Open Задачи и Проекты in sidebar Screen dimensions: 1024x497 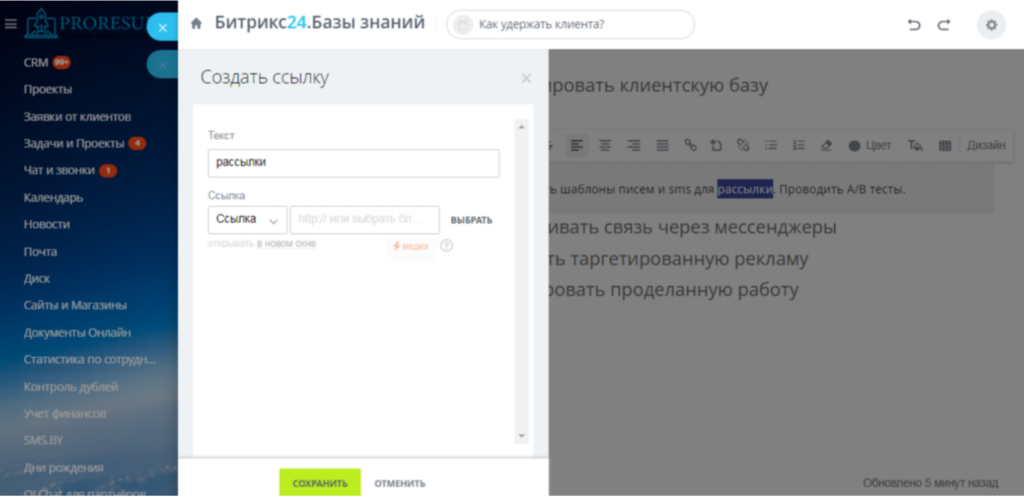tap(74, 144)
